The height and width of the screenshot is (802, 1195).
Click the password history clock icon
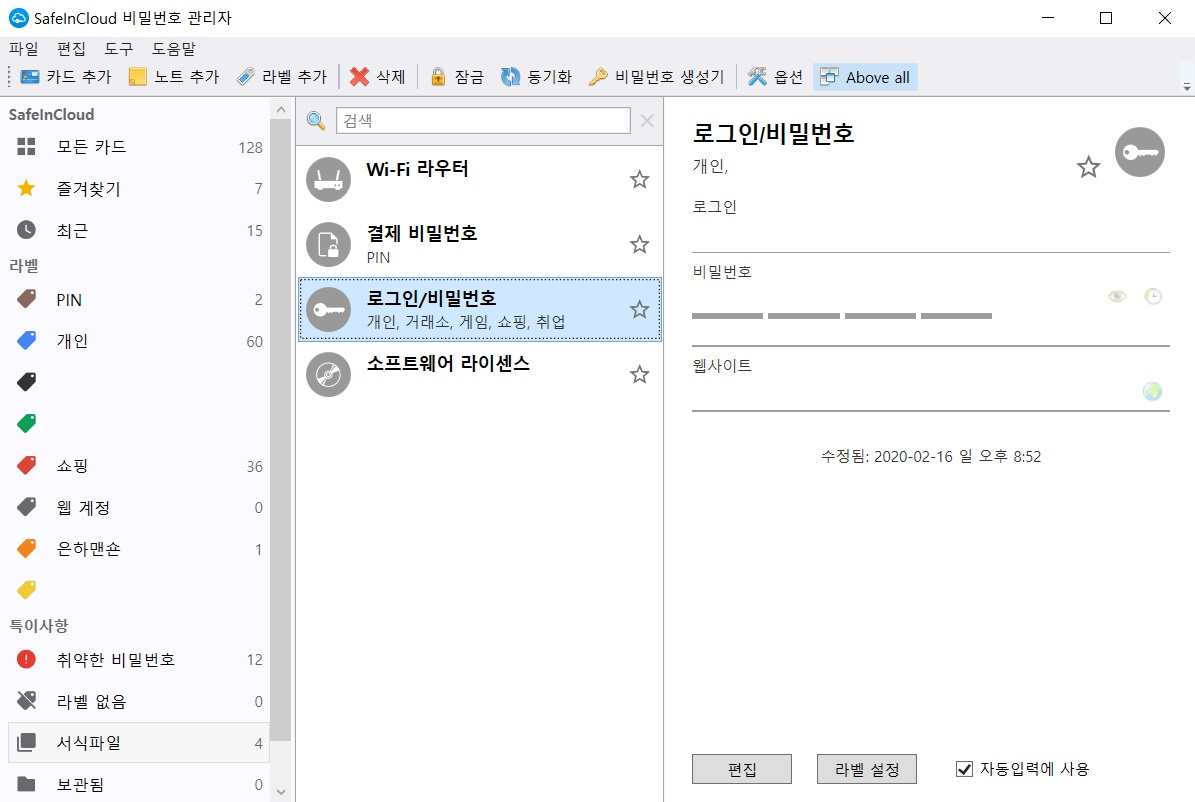point(1154,296)
